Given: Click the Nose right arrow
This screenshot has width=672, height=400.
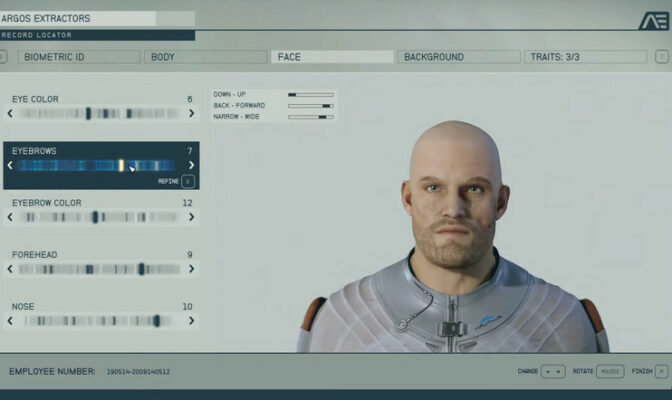Looking at the screenshot, I should (192, 320).
